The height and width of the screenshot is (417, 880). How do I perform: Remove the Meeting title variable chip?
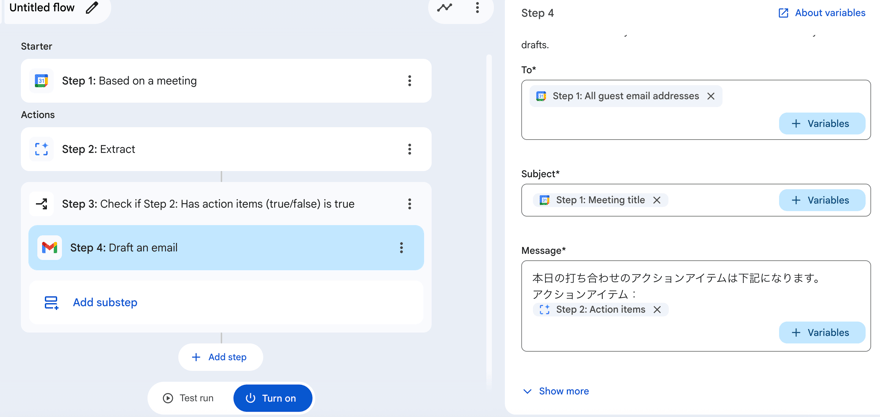click(x=657, y=200)
